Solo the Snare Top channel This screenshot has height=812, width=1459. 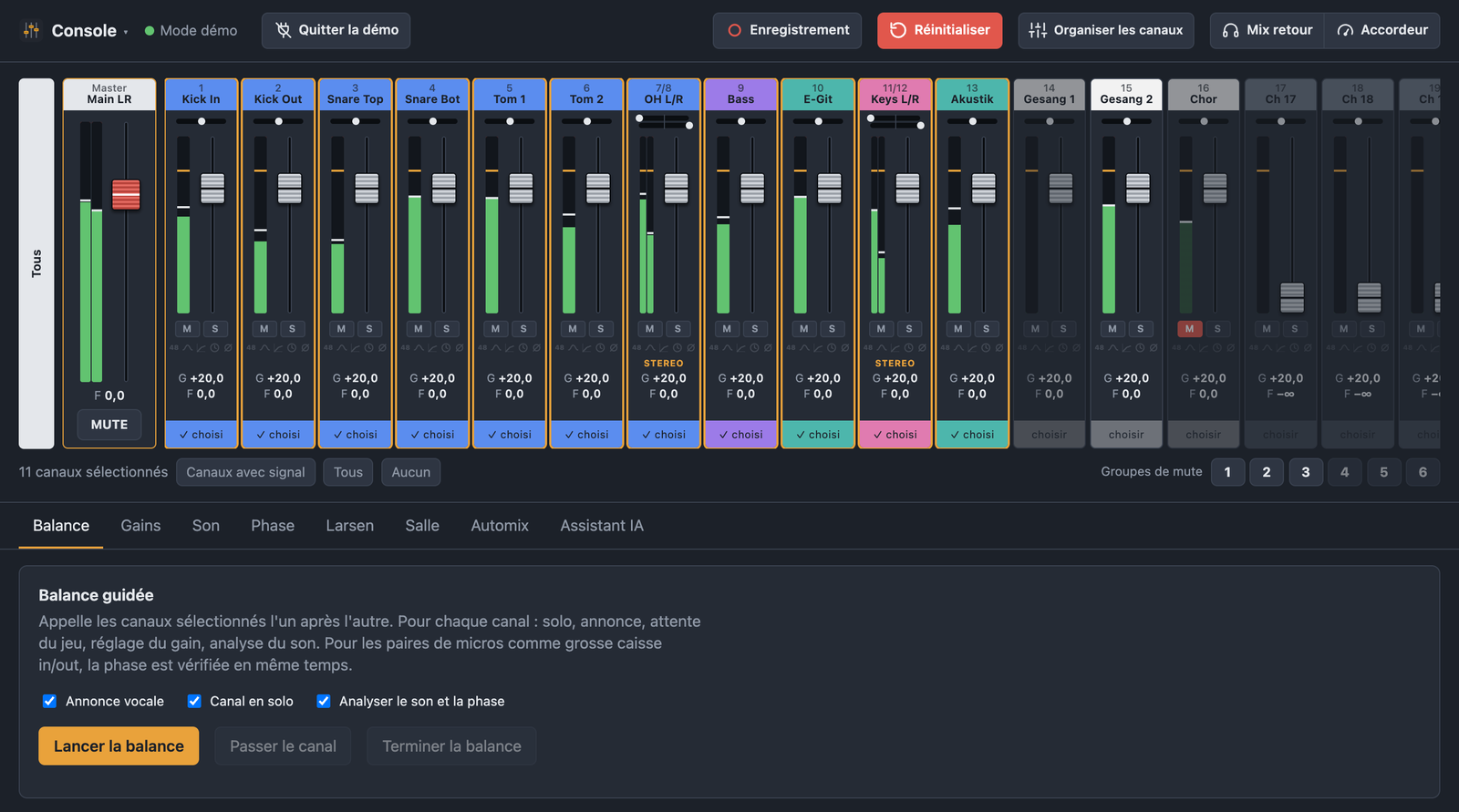(x=369, y=329)
